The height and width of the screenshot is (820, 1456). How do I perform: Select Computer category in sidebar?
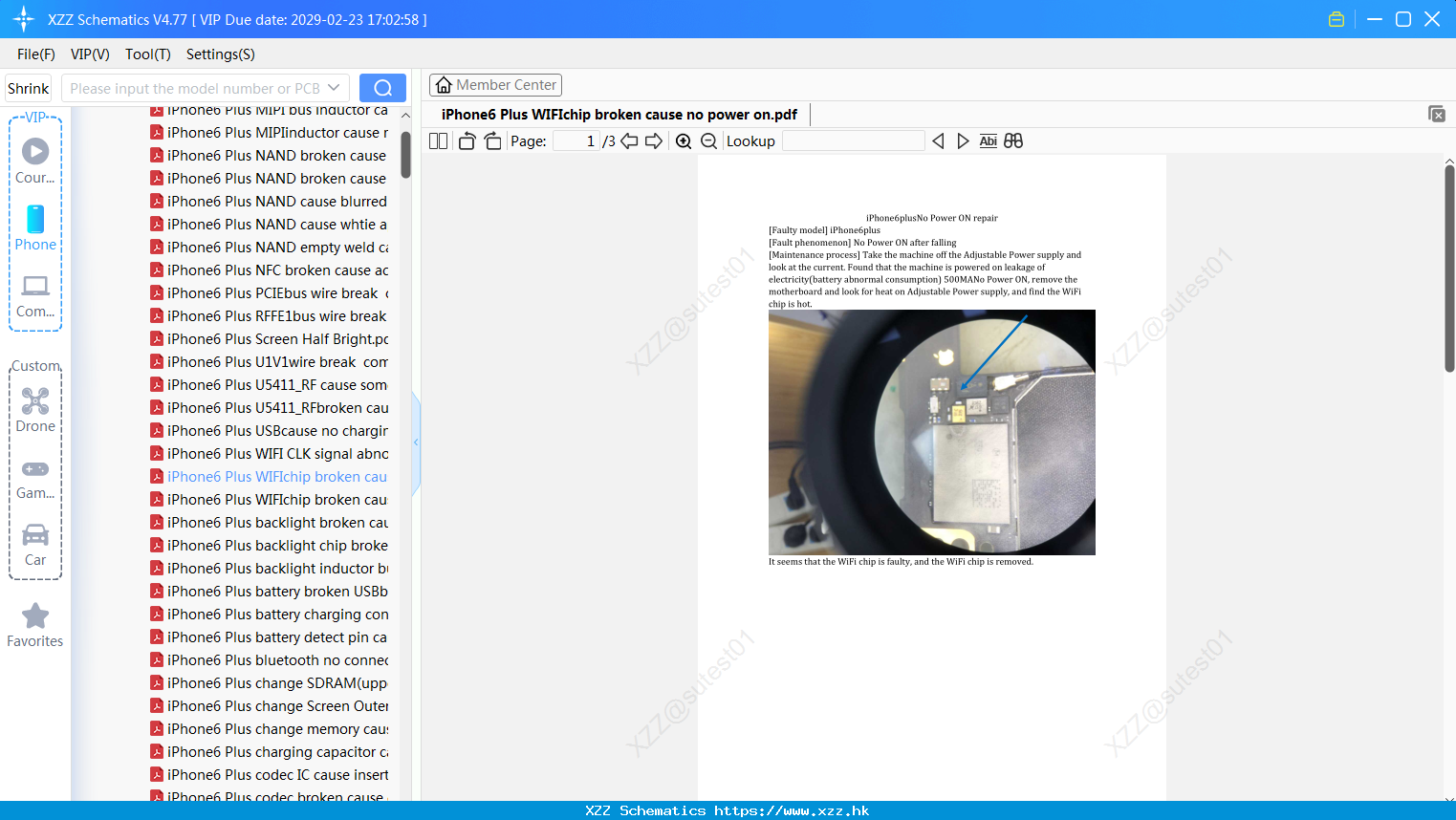35,296
